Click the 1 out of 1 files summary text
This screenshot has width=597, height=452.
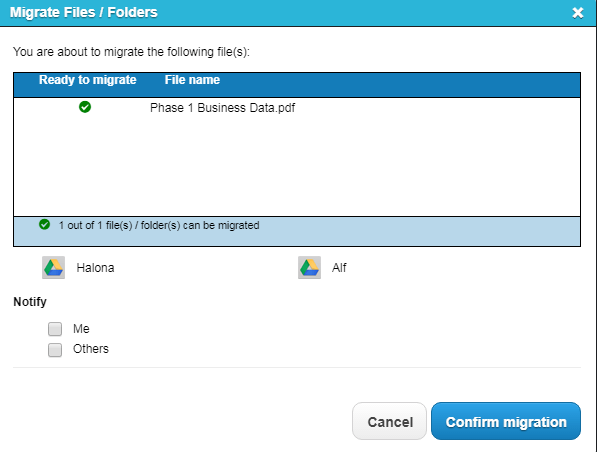click(x=159, y=225)
